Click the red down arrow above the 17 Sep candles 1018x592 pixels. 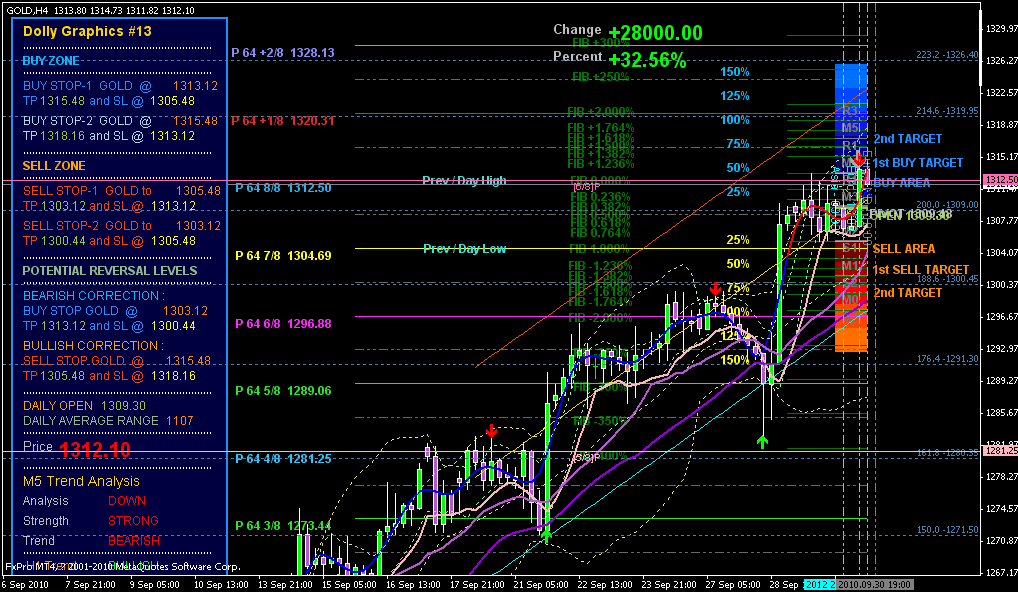(492, 430)
